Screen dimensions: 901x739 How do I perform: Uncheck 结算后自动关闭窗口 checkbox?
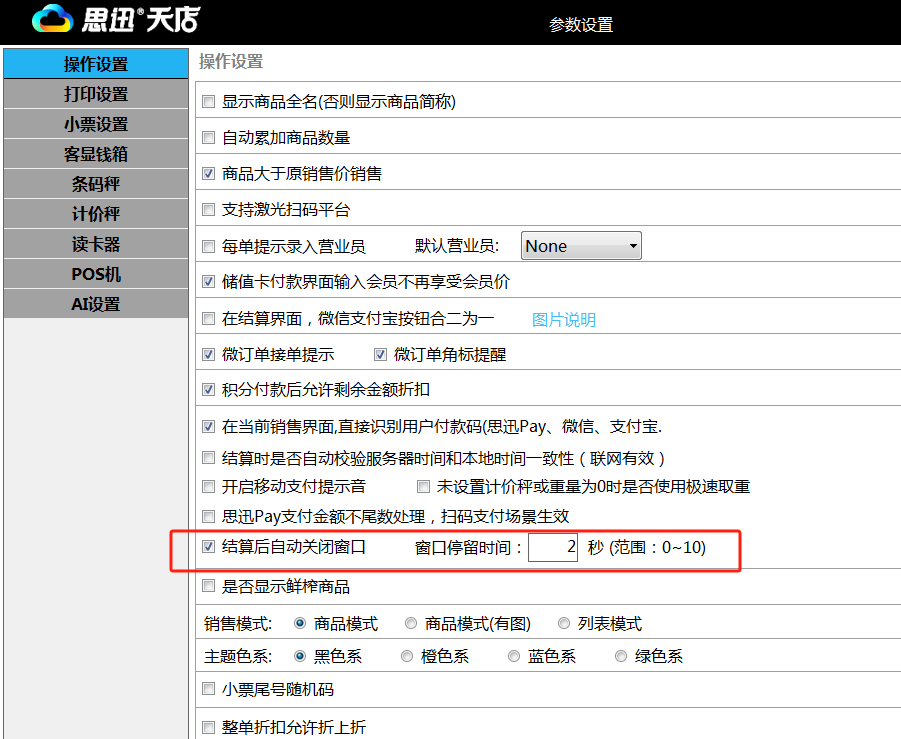[209, 547]
